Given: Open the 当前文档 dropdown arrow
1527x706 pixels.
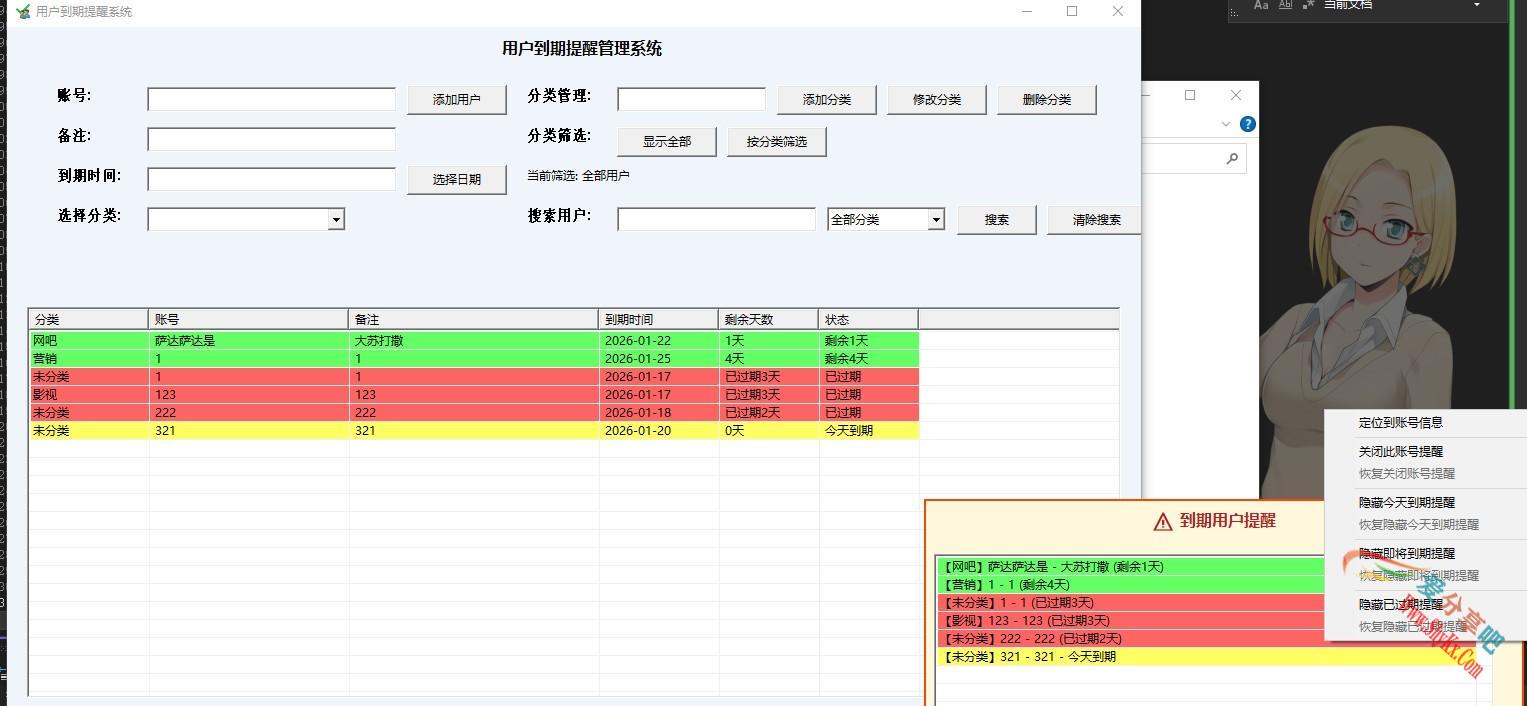Looking at the screenshot, I should 1475,4.
